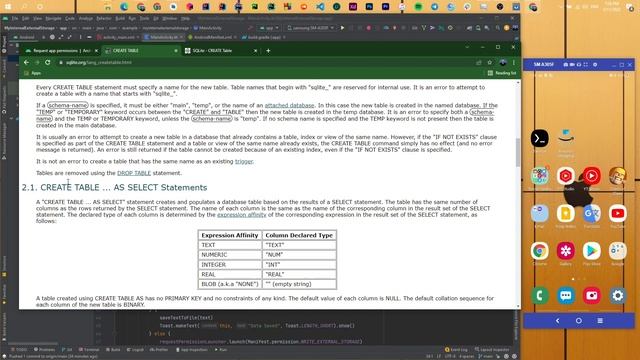Screen dimensions: 640x360
Task: Open the Gallery app on phone
Action: point(566,251)
